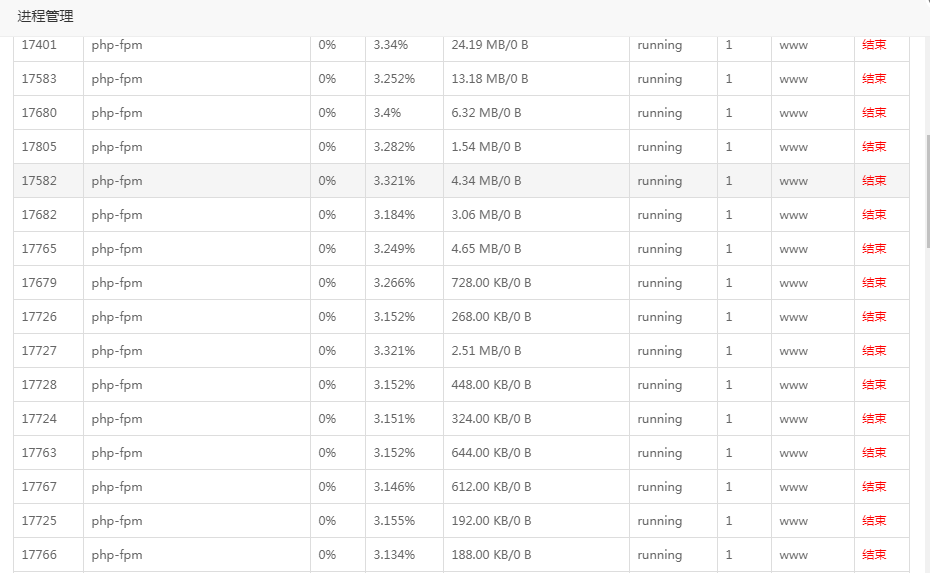Kill process 17805 using 结束

tap(874, 147)
